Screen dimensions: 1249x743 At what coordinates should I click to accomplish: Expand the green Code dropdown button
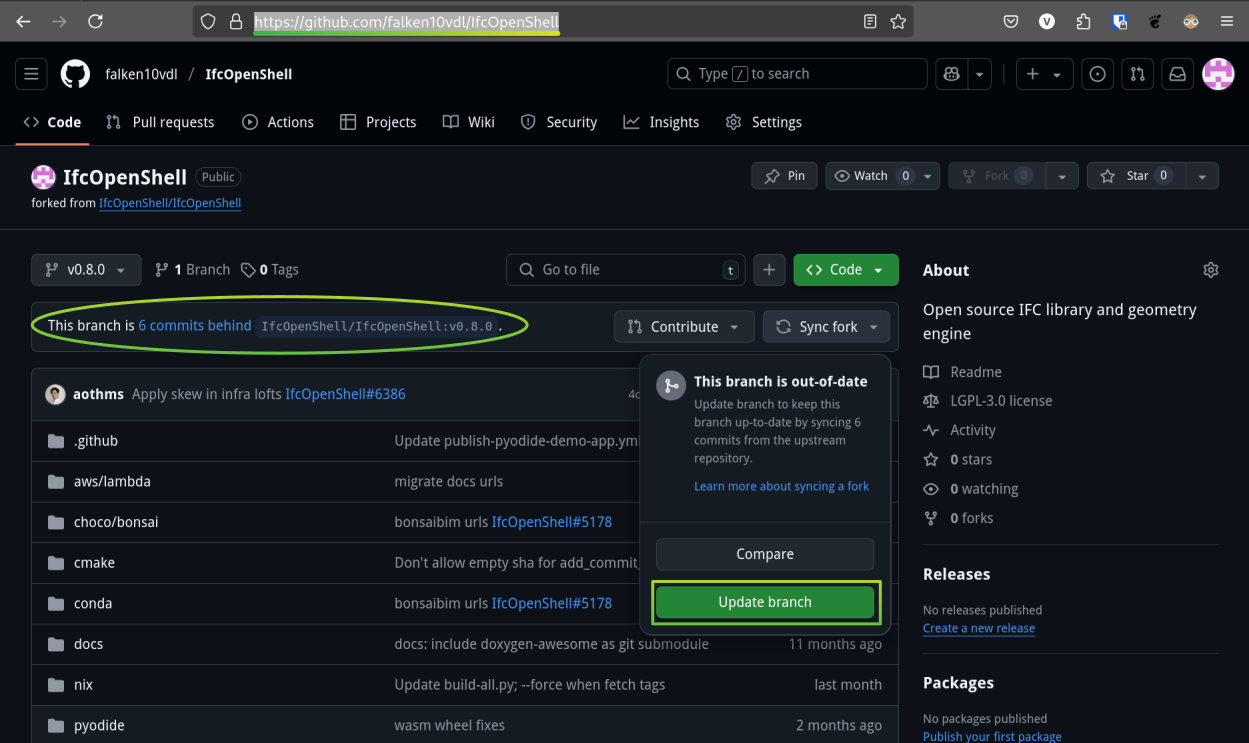tap(846, 270)
